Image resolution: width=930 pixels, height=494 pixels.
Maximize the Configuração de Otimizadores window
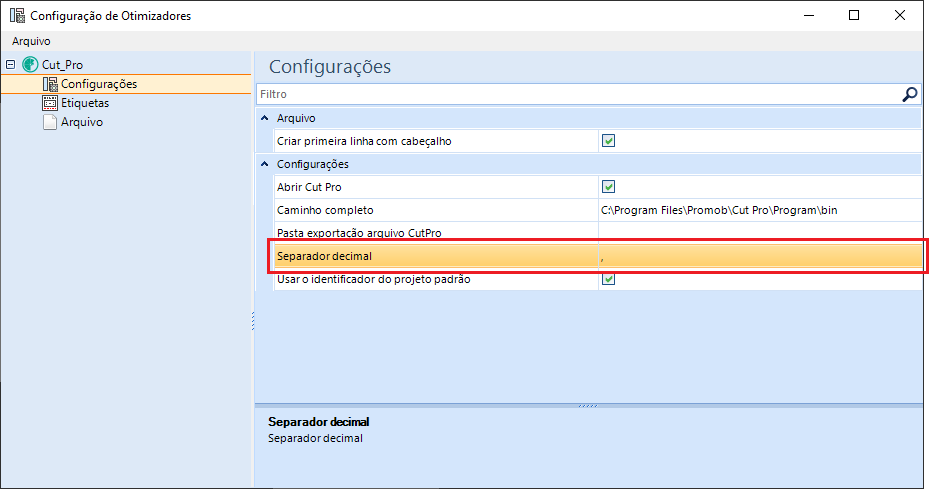[854, 15]
